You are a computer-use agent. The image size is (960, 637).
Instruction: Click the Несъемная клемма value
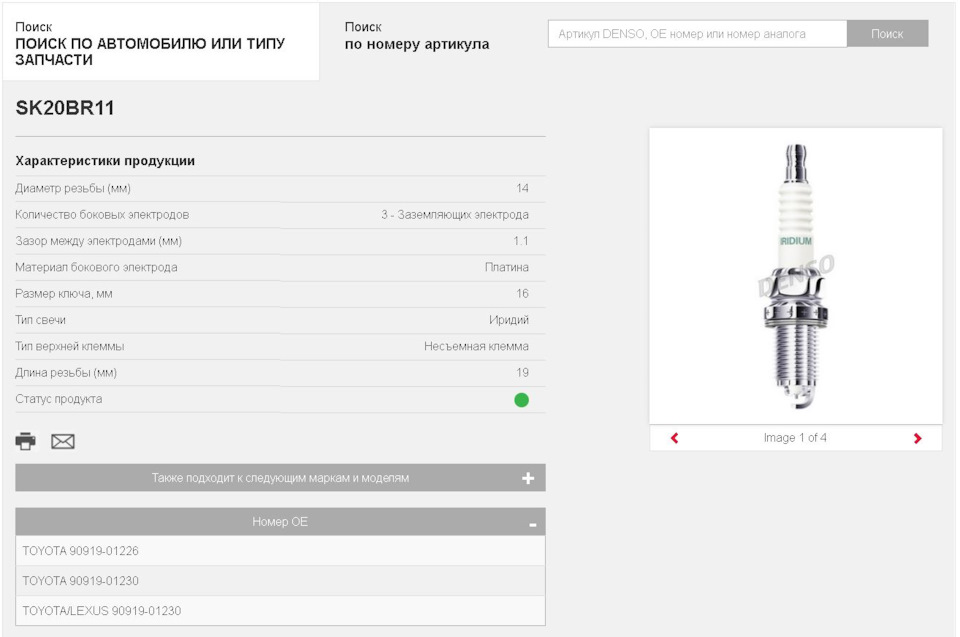click(476, 346)
